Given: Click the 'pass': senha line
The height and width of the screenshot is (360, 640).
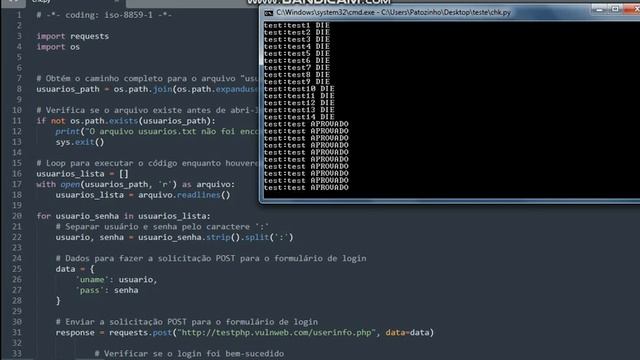Looking at the screenshot, I should (107, 290).
